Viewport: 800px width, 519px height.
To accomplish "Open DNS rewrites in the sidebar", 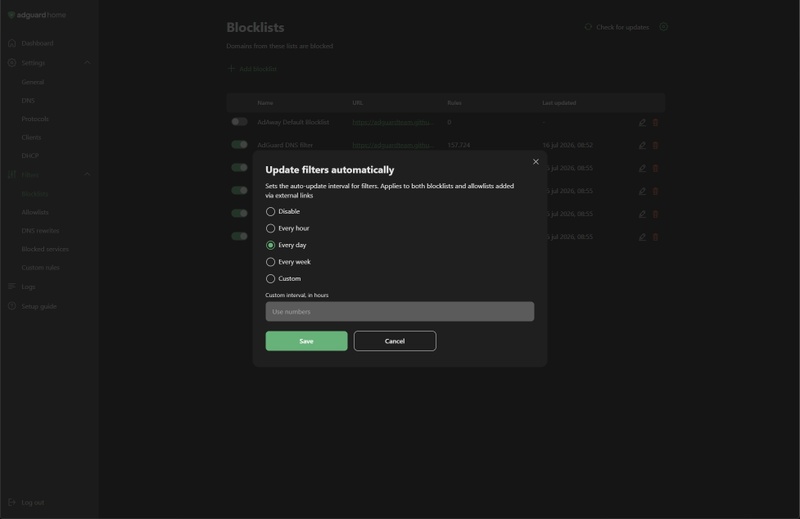I will pos(40,231).
